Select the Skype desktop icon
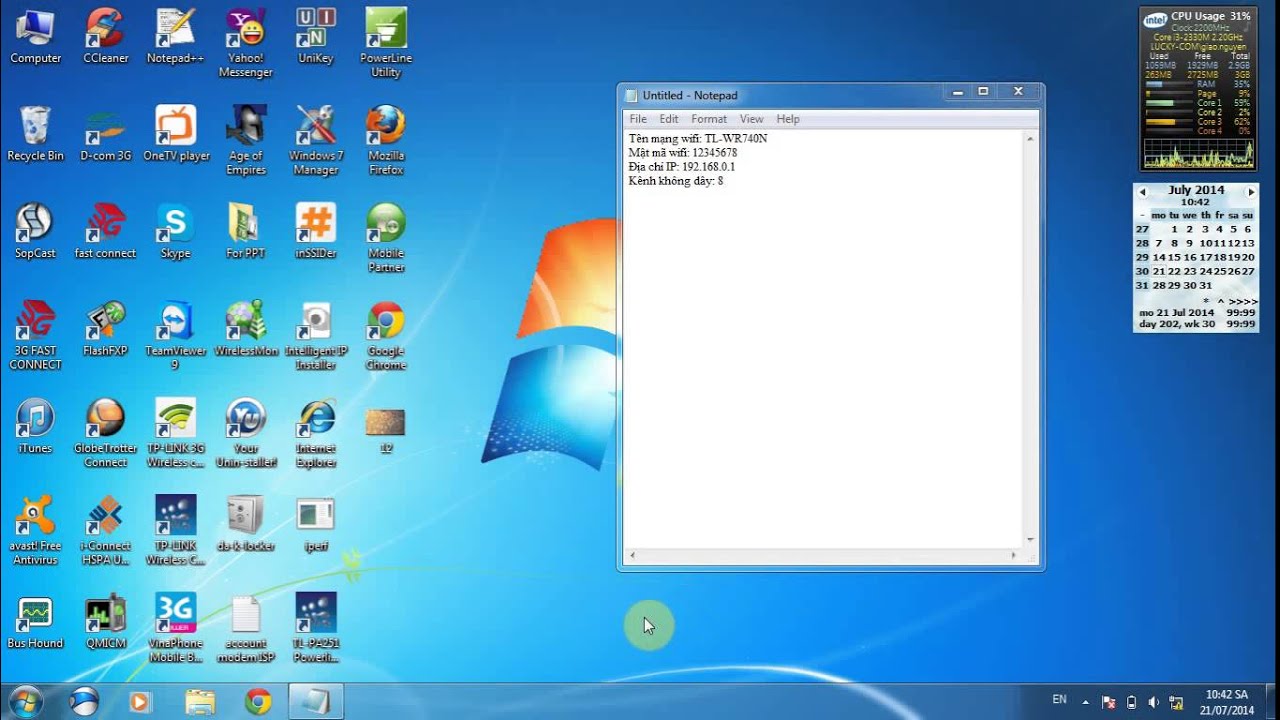The height and width of the screenshot is (720, 1280). click(x=175, y=232)
